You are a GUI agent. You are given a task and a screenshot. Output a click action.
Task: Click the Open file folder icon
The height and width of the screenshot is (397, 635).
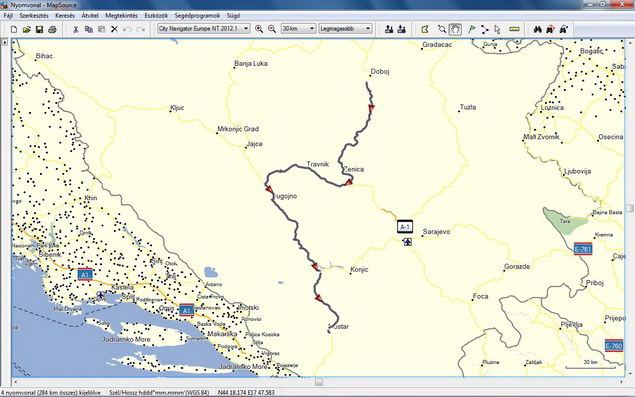tap(27, 29)
